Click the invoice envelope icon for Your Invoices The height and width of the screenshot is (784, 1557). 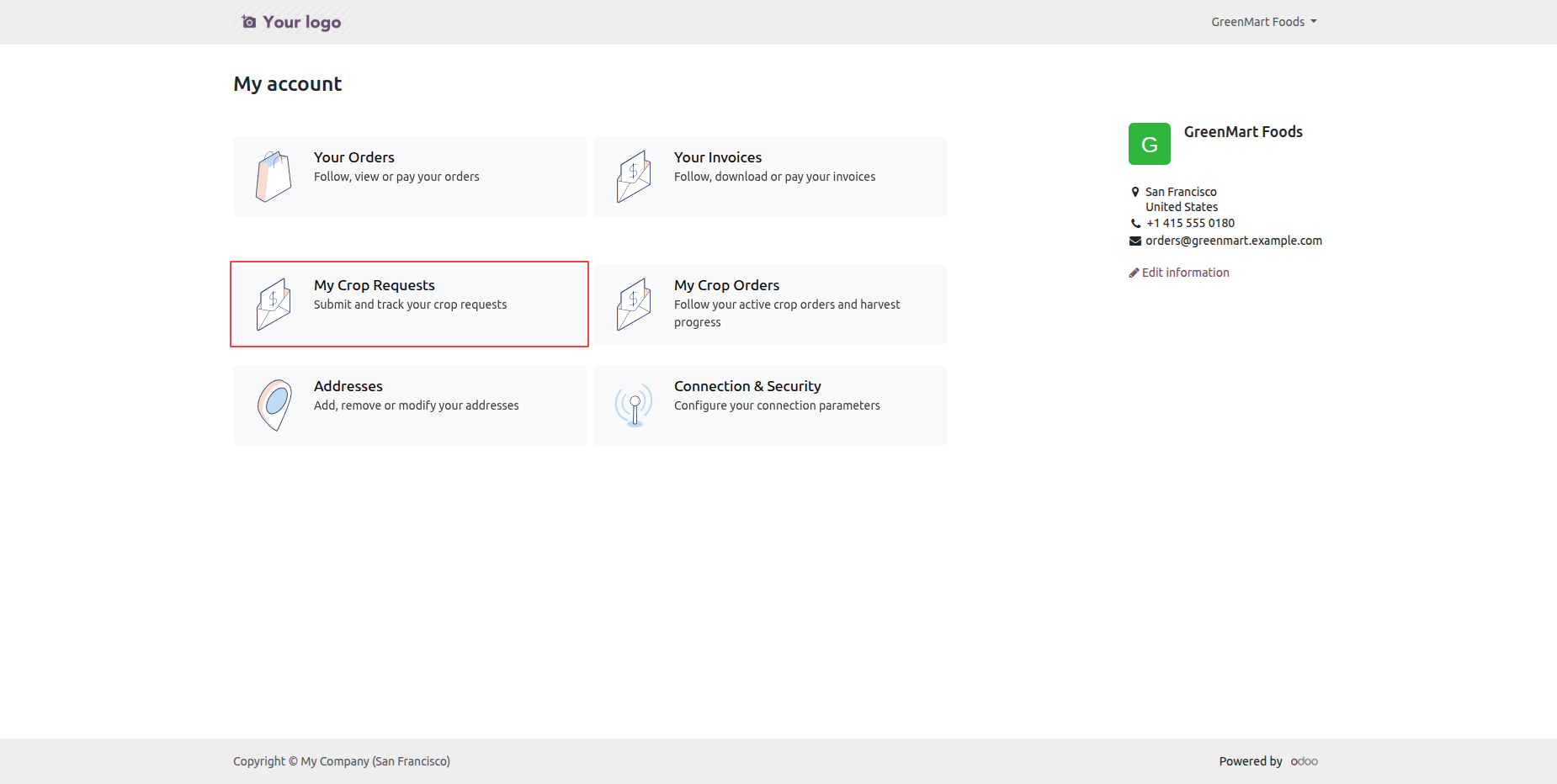coord(634,177)
